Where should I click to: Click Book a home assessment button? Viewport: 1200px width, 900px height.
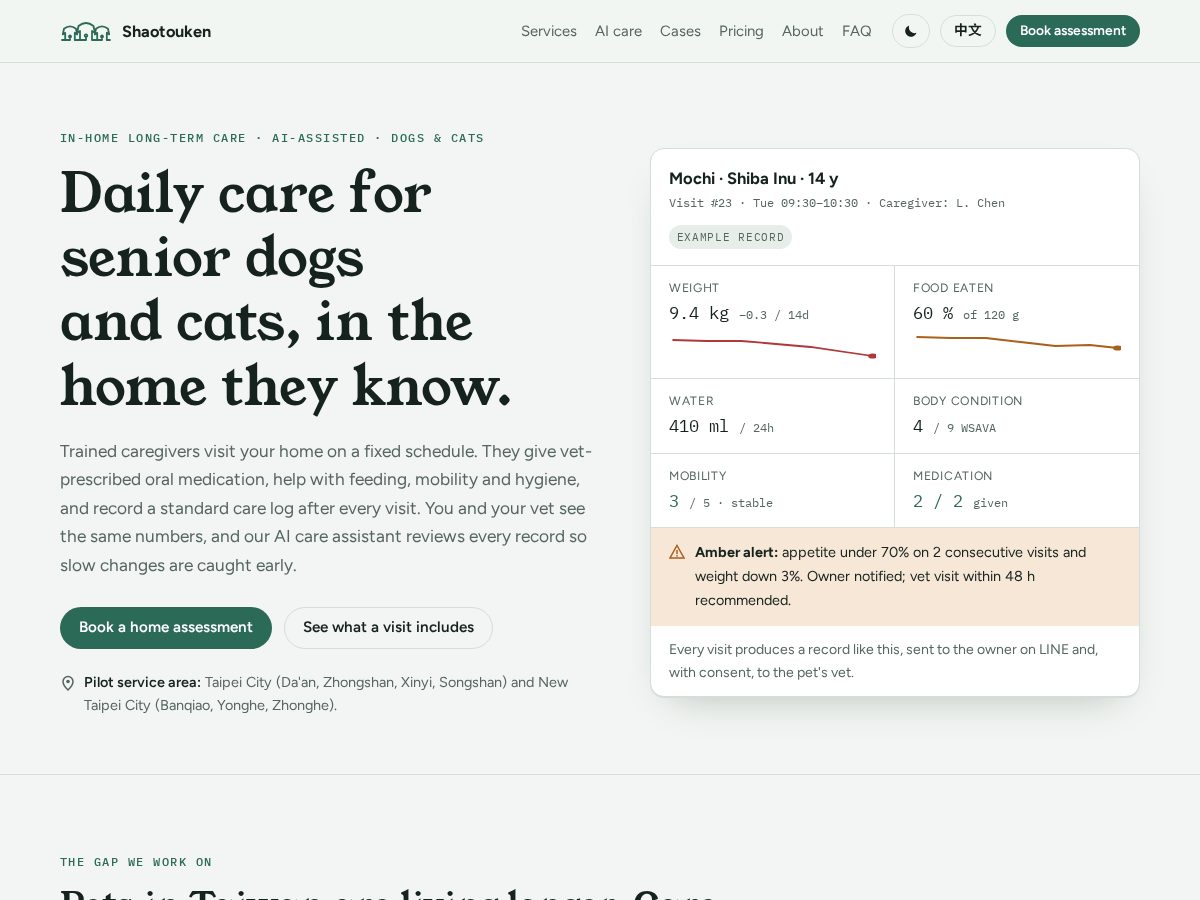[x=166, y=627]
